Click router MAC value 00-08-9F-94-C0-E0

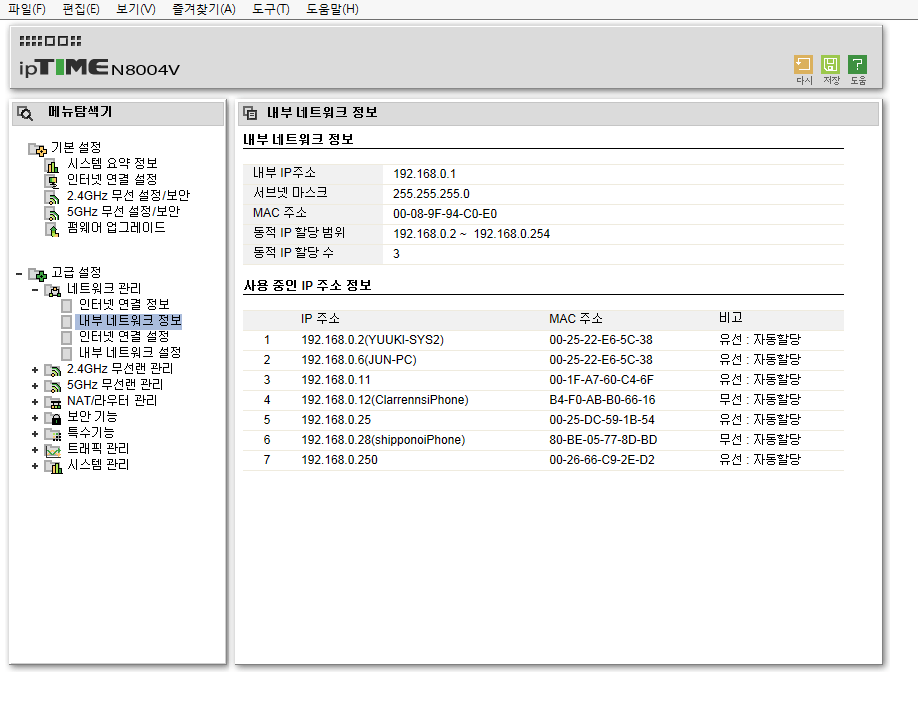point(445,214)
